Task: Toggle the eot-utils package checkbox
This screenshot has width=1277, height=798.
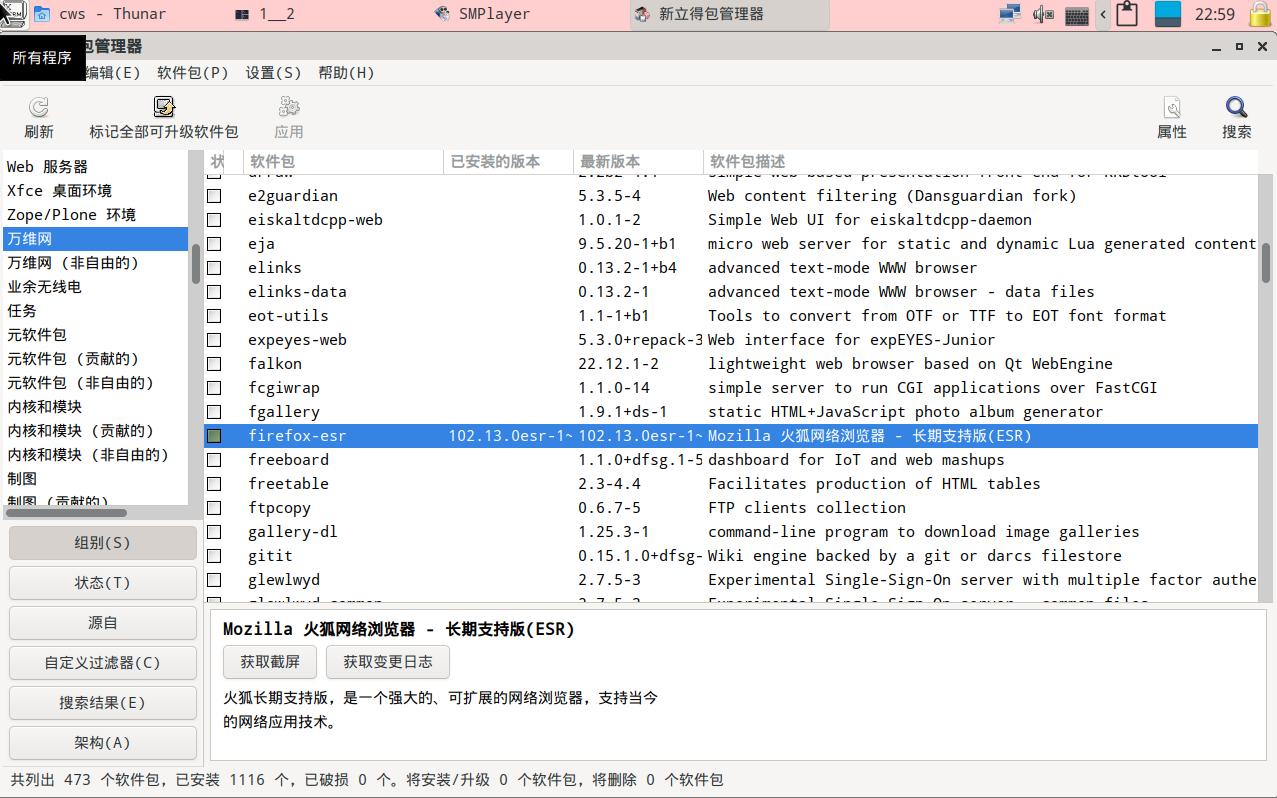Action: 214,316
